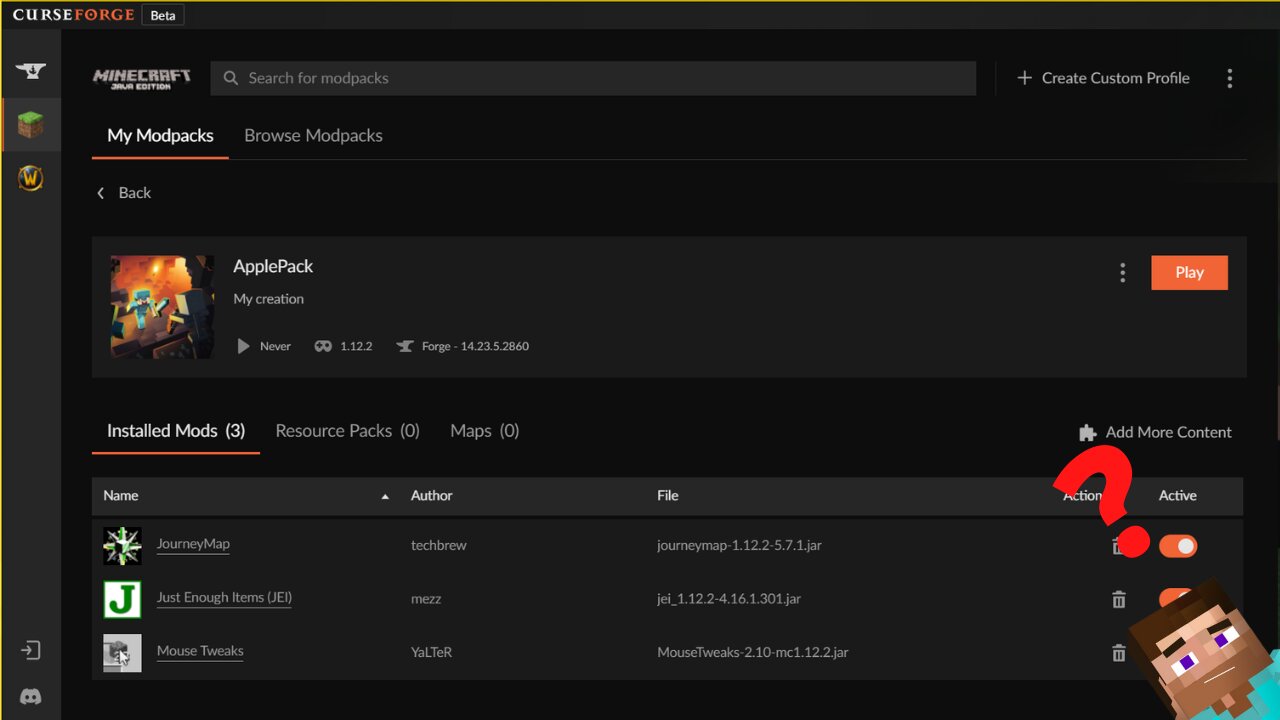
Task: Toggle JourneyMap active switch
Action: click(1177, 546)
